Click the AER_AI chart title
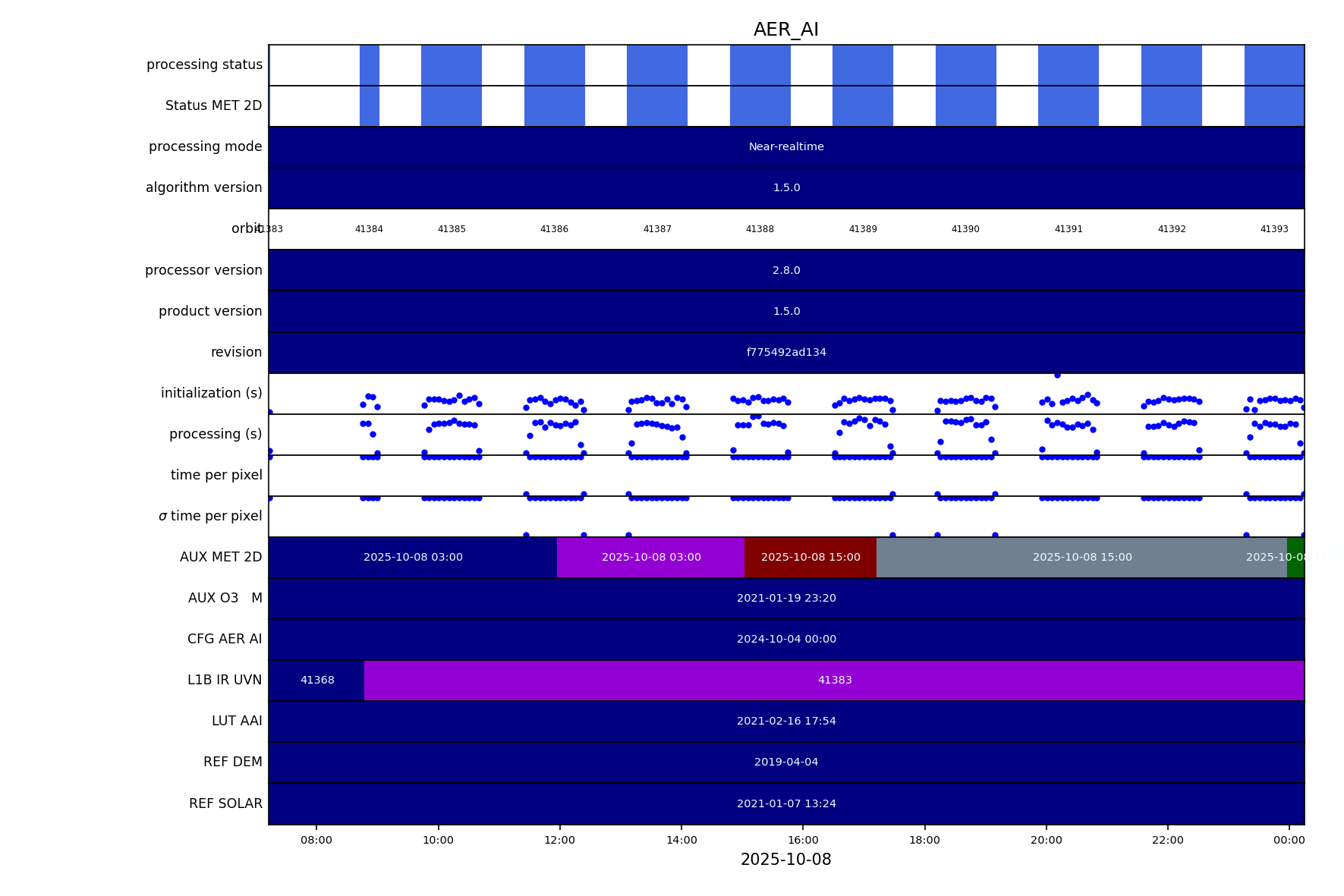Viewport: 1344px width, 896px height. click(x=785, y=30)
